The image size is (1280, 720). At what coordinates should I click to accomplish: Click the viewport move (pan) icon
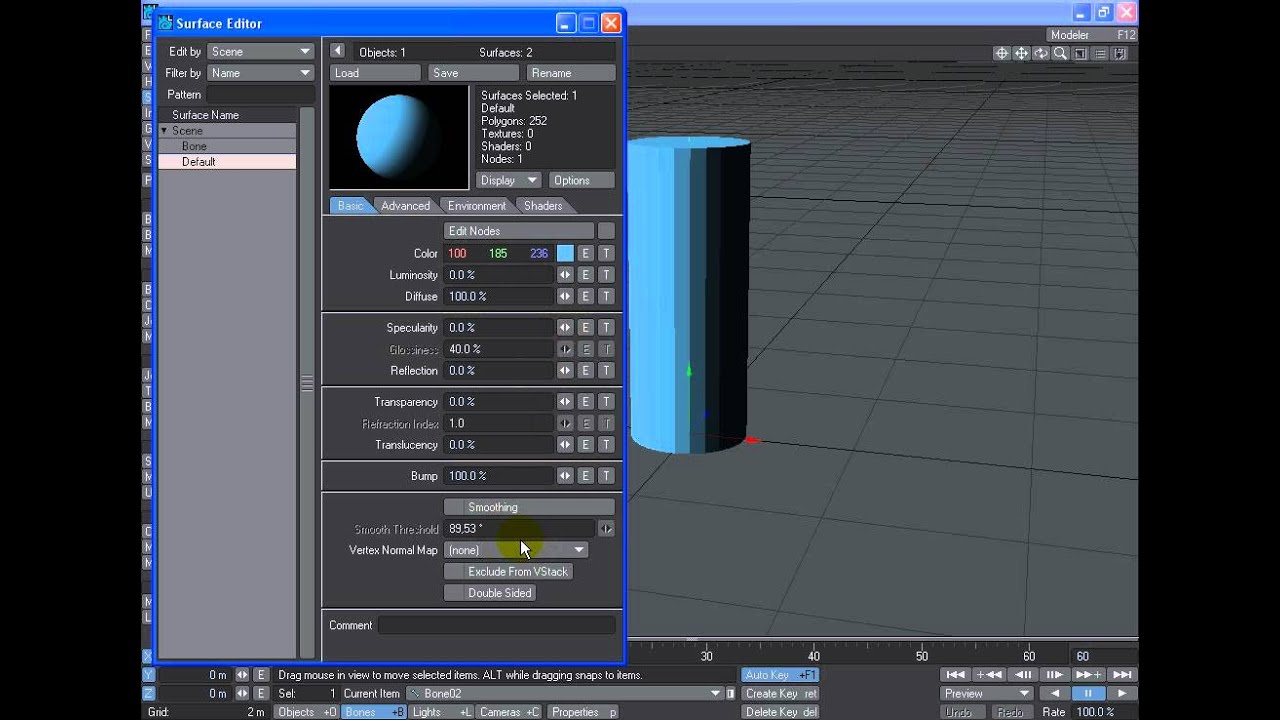click(x=1021, y=54)
